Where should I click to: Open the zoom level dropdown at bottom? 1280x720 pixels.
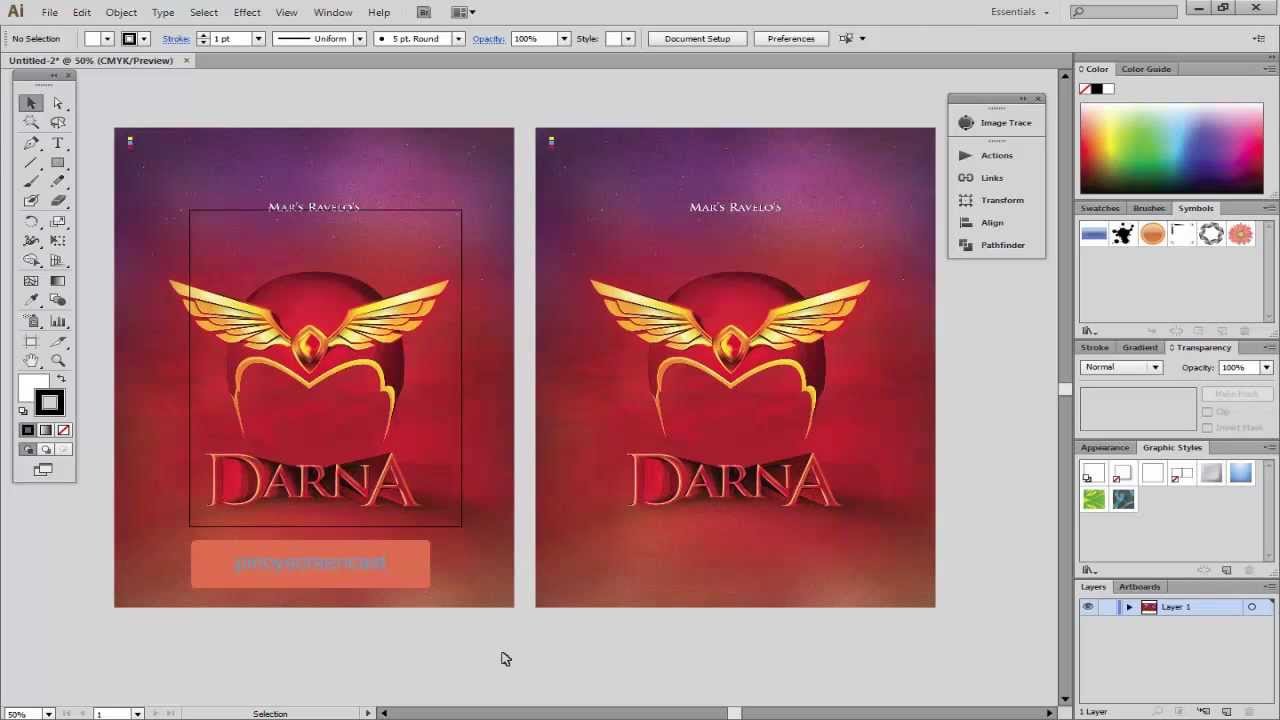tap(47, 714)
